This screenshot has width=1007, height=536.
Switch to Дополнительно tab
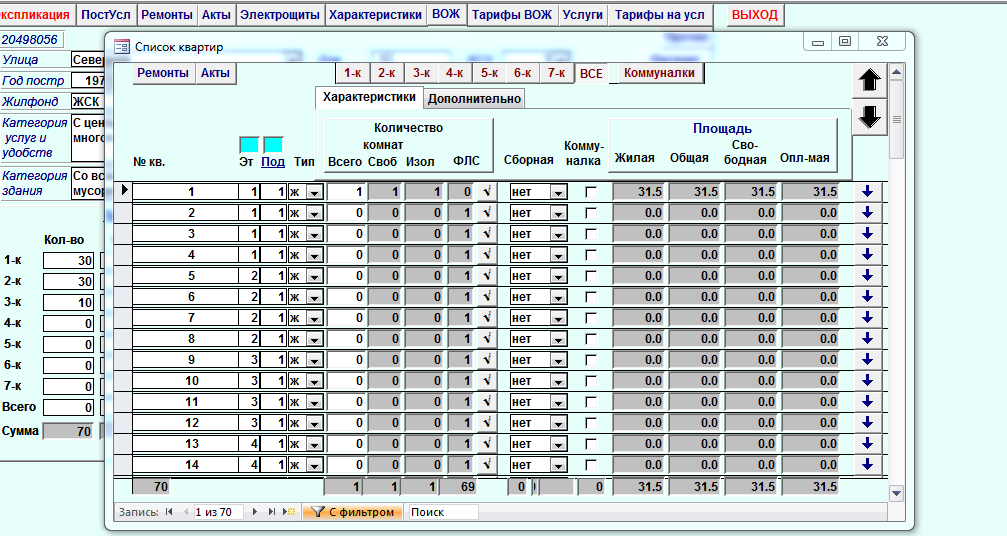coord(474,99)
